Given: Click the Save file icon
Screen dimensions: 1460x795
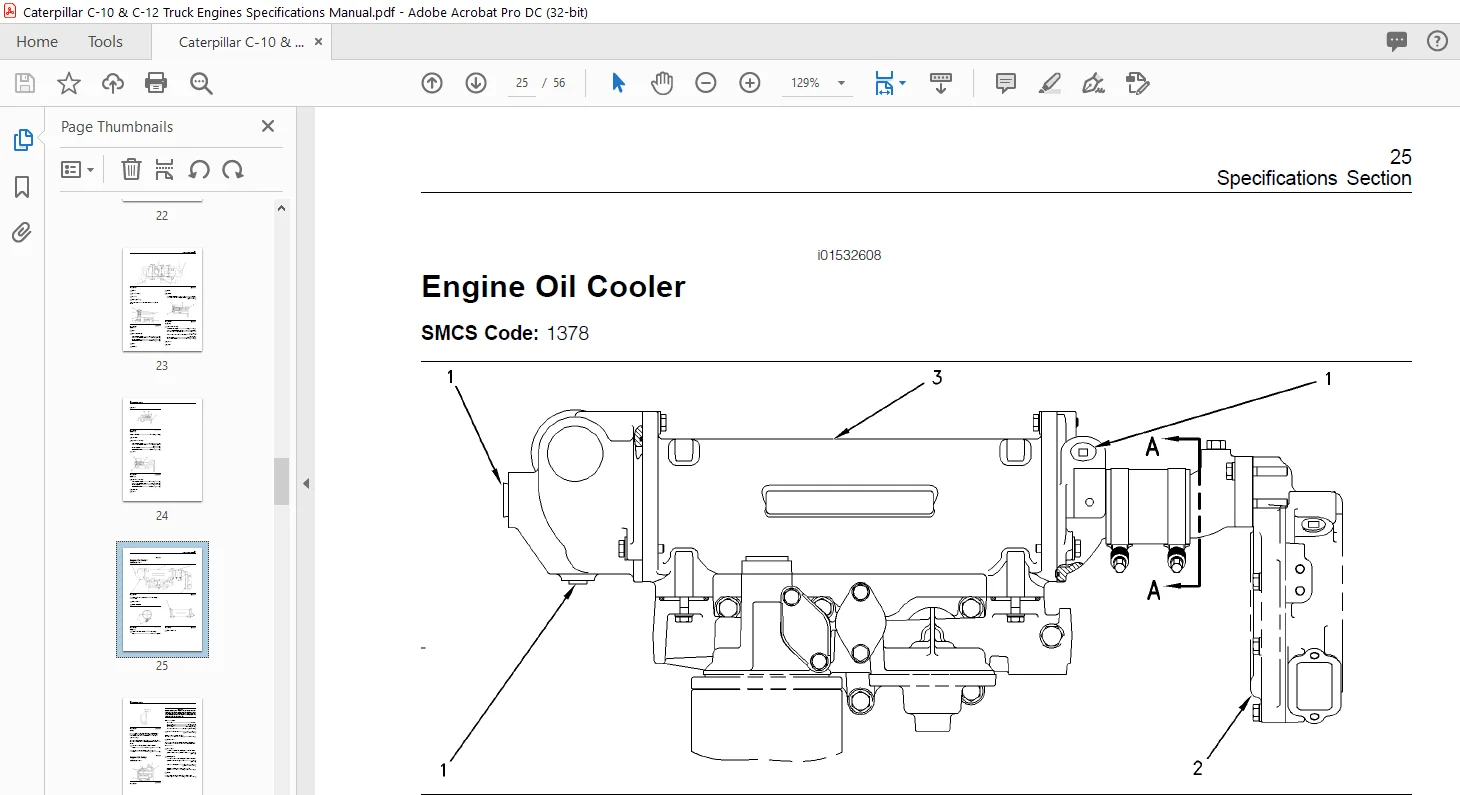Looking at the screenshot, I should [24, 83].
